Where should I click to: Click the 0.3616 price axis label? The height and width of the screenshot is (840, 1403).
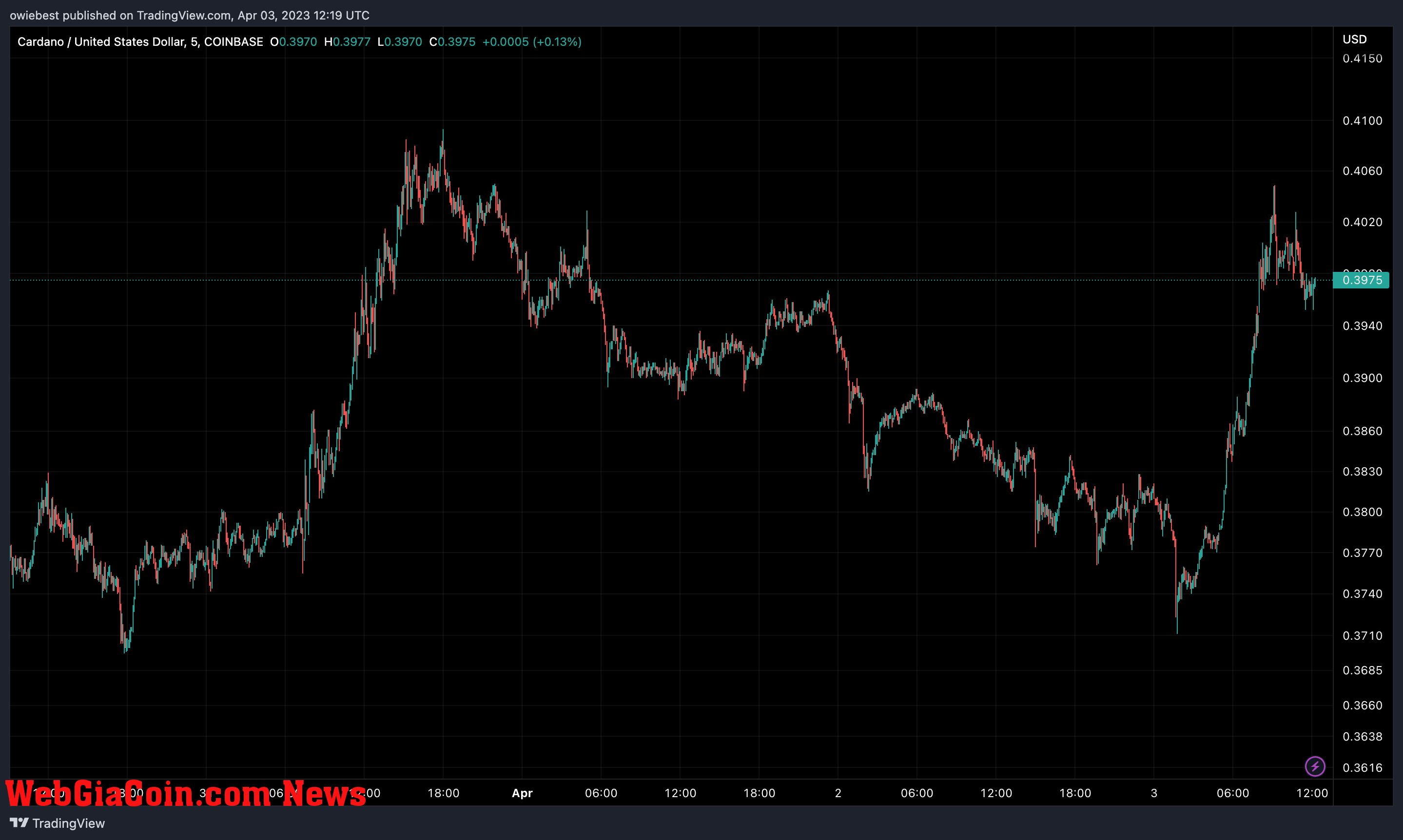(x=1362, y=767)
